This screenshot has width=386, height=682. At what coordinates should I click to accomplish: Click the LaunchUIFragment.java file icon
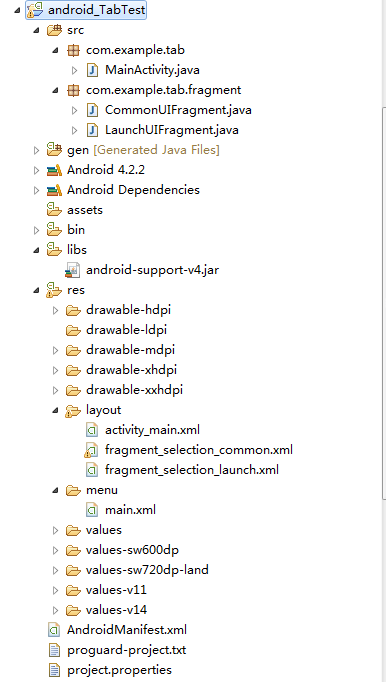(x=92, y=130)
